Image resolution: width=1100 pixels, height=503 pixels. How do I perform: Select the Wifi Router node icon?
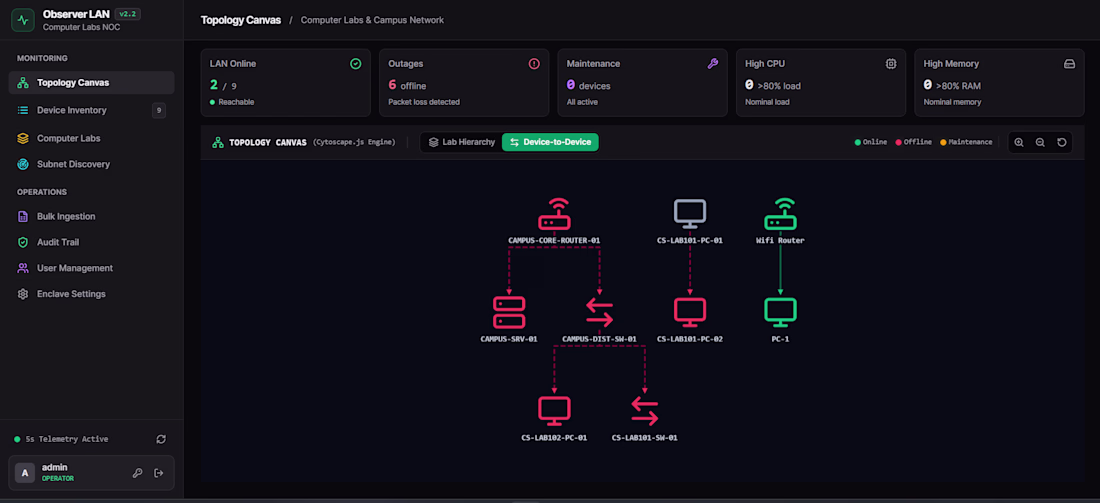pos(780,214)
